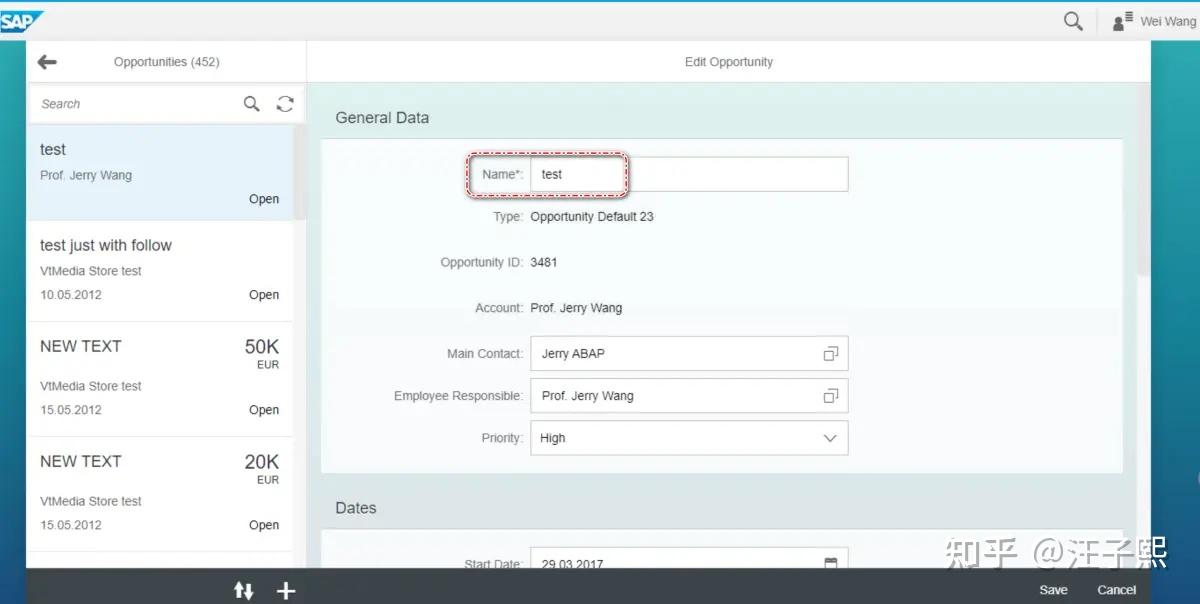The image size is (1200, 604).
Task: Click the back arrow to leave Edit Opportunity
Action: point(47,62)
